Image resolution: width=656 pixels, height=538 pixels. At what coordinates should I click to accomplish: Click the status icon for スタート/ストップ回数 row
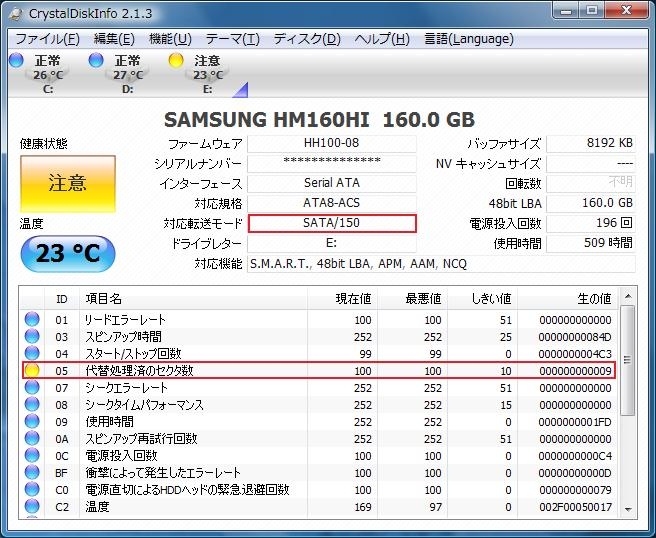click(32, 354)
